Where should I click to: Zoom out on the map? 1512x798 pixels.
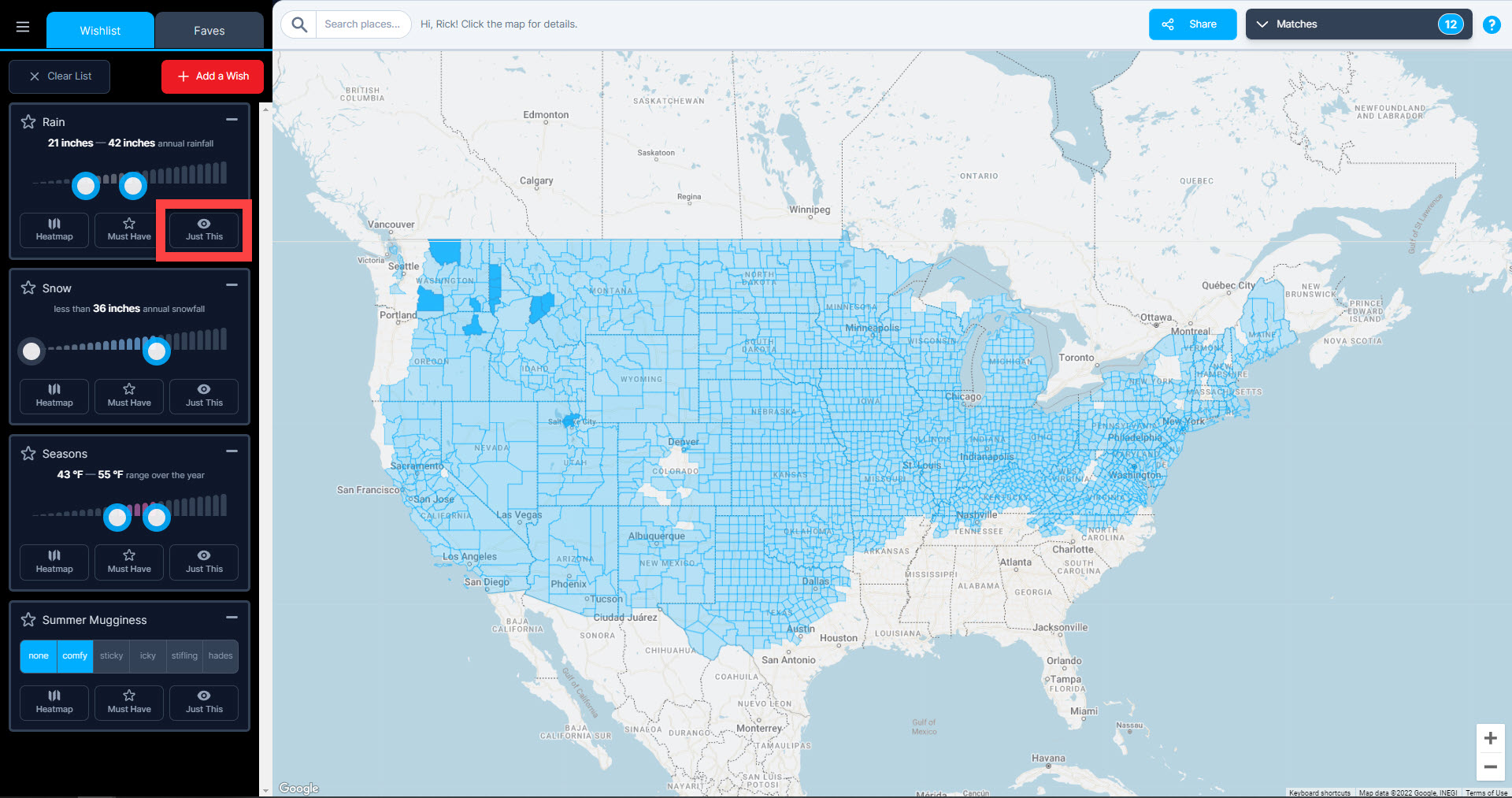[x=1490, y=766]
